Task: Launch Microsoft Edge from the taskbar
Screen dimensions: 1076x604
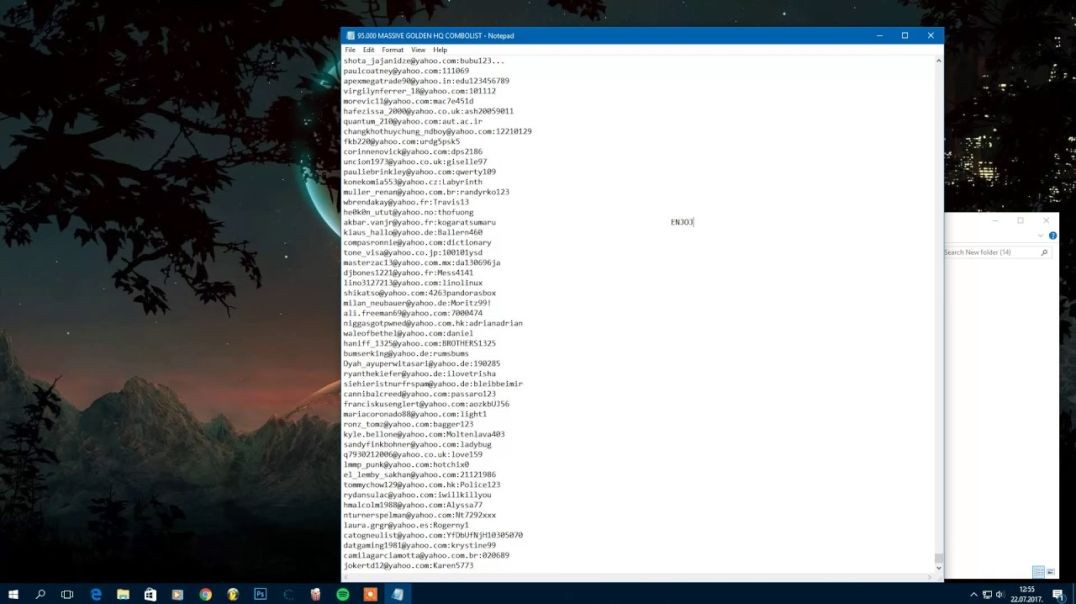Action: tap(95, 594)
